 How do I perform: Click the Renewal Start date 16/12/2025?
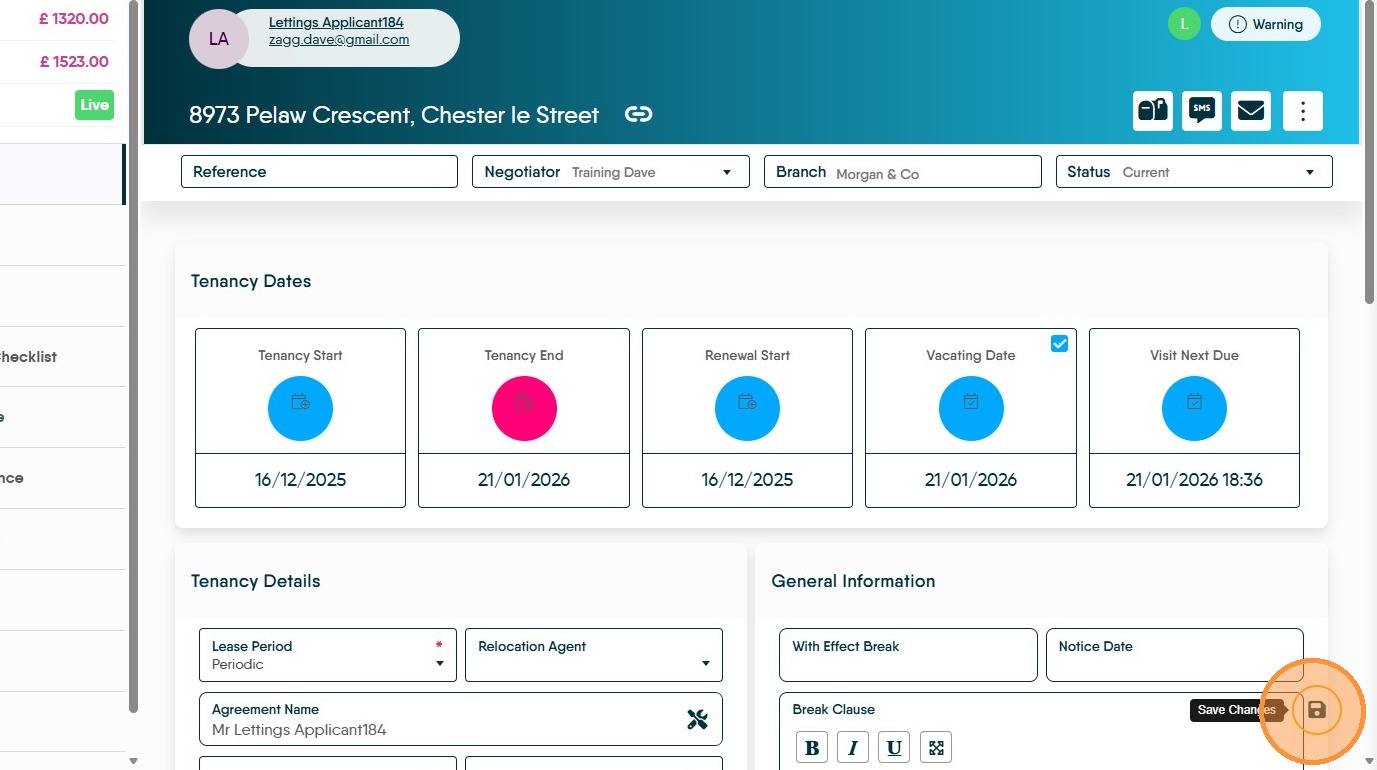tap(747, 480)
